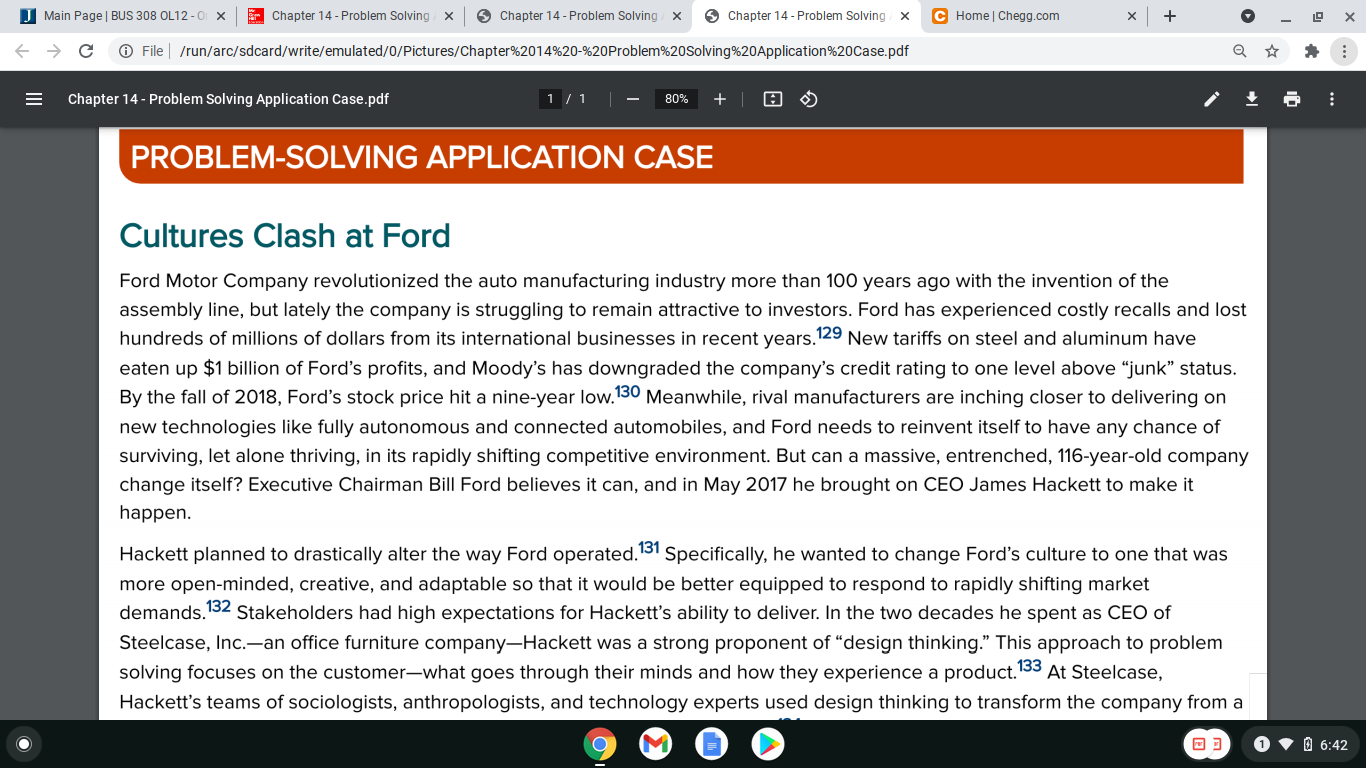
Task: Click the heading Cultures Clash at Ford
Action: click(285, 236)
